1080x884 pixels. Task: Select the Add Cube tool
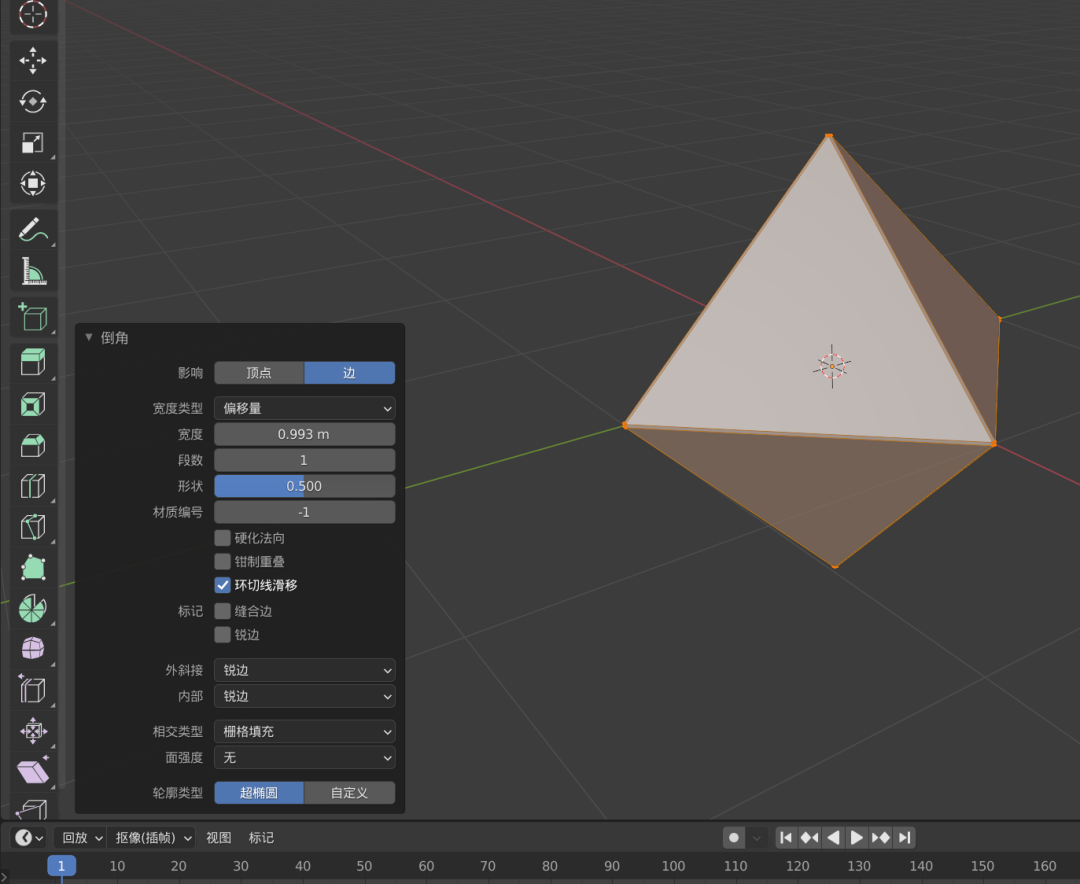pyautogui.click(x=32, y=318)
